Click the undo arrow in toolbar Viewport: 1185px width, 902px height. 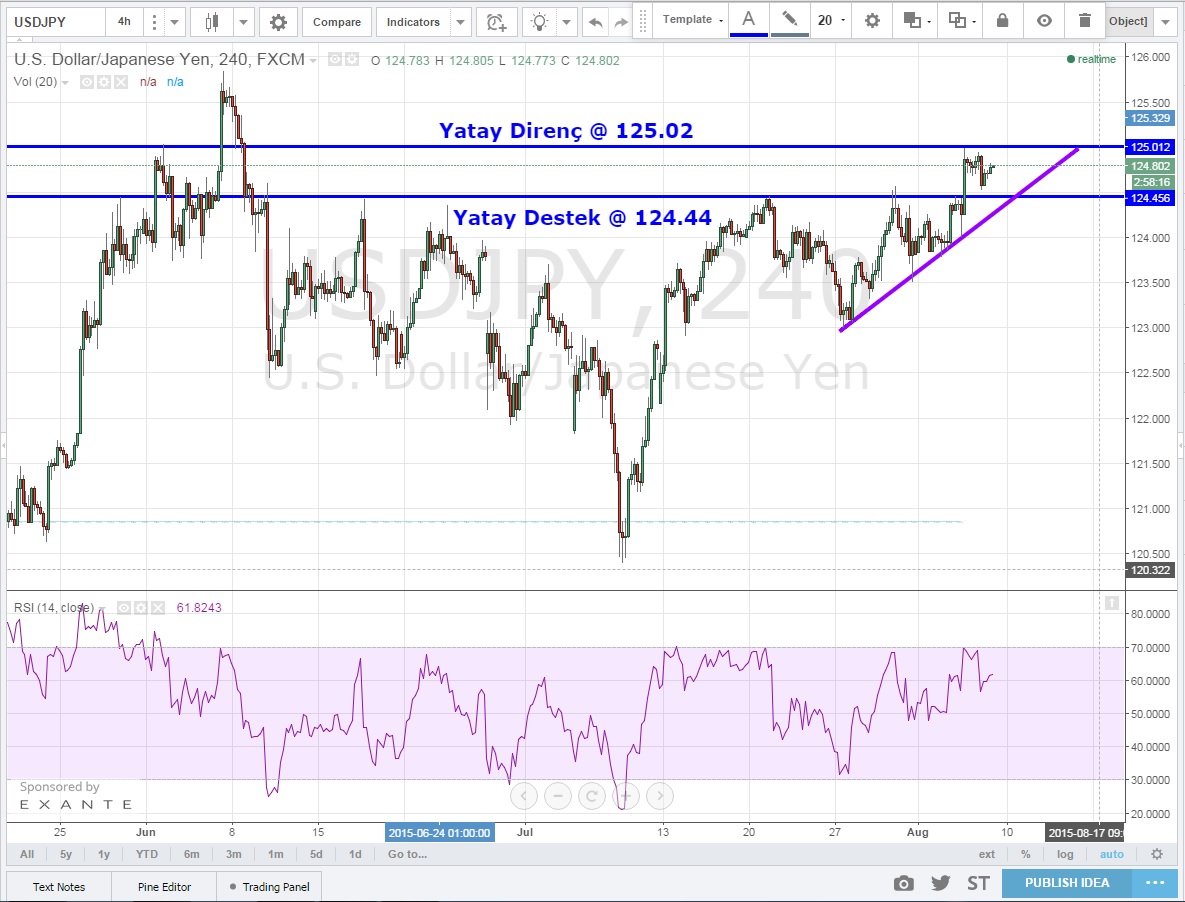point(596,22)
